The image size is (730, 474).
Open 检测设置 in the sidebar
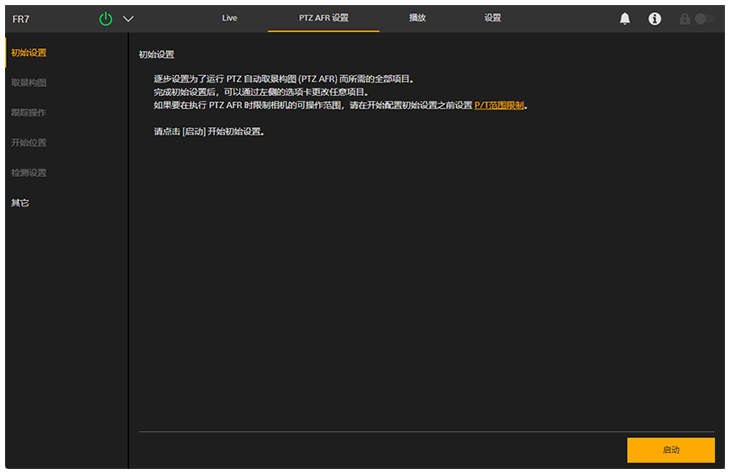28,172
